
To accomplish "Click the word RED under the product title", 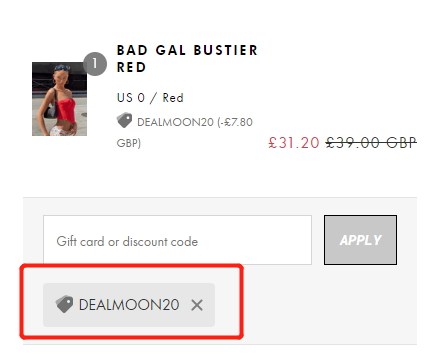I will coord(131,67).
